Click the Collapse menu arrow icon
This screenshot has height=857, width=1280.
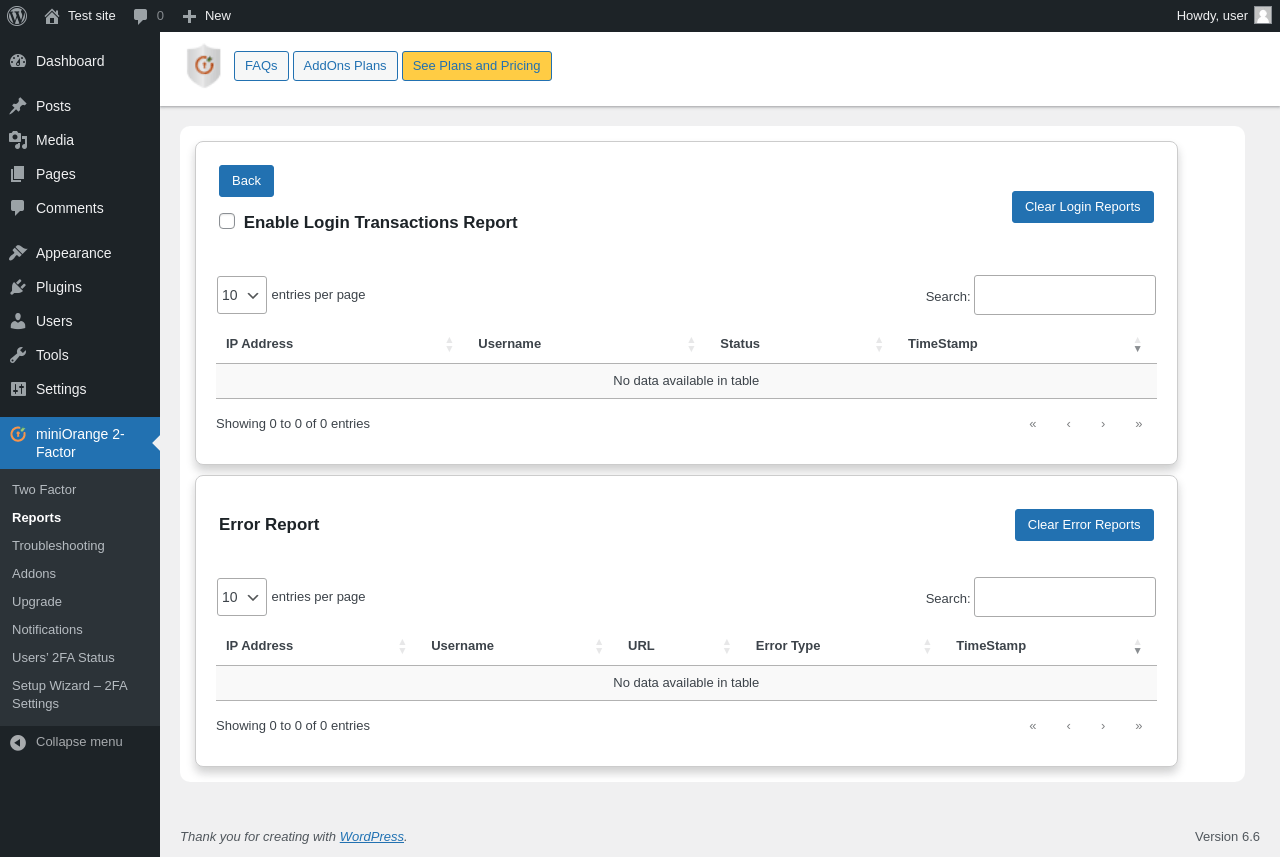tap(18, 742)
